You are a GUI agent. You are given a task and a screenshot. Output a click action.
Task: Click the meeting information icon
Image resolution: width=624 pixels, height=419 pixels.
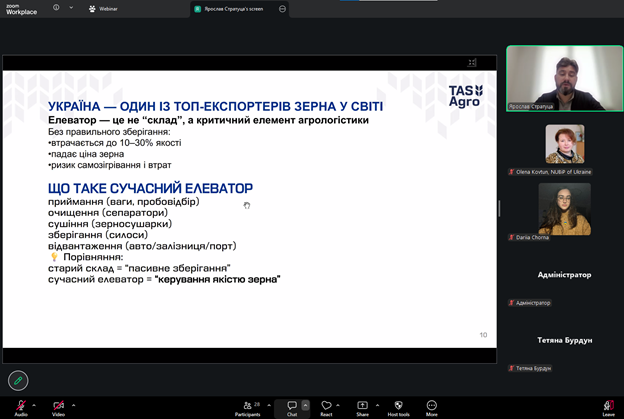56,8
